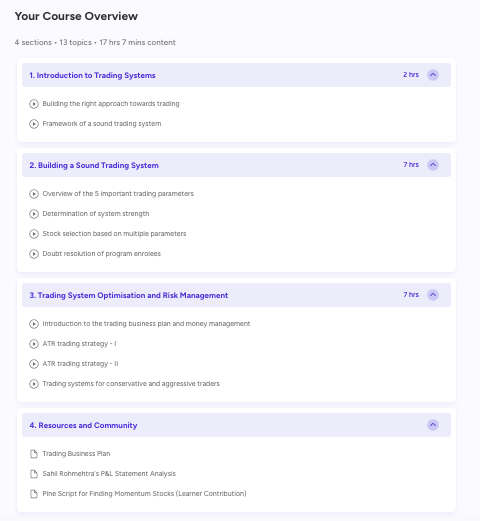480x521 pixels.
Task: Click play icon beside Doubt resolution of program enrollees
Action: [34, 254]
